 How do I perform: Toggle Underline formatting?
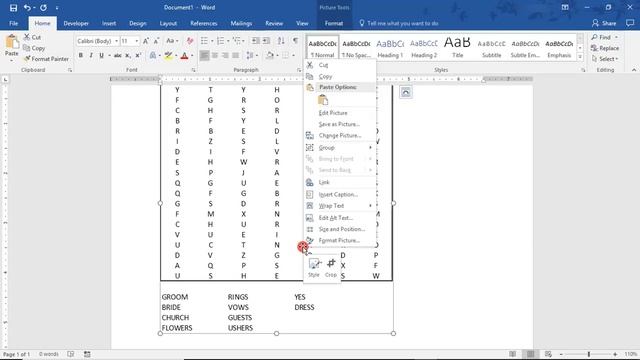101,55
